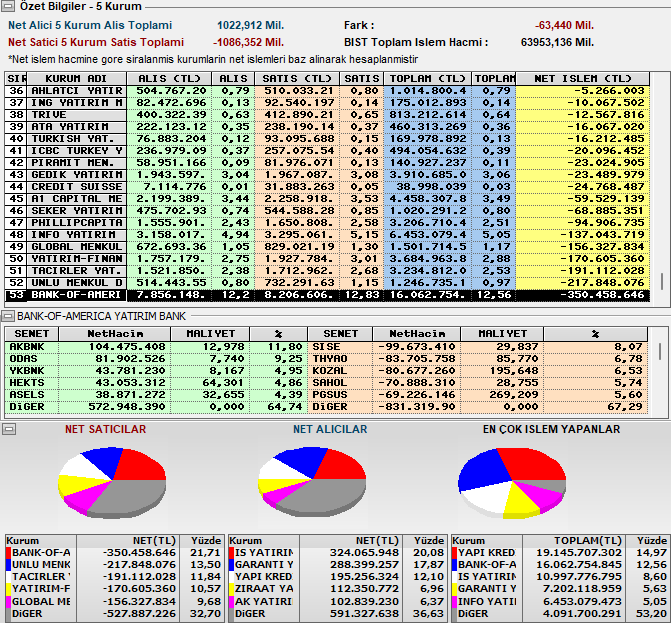Click BIST Toplam Islem Hacmi value
The width and height of the screenshot is (671, 623).
coord(557,42)
